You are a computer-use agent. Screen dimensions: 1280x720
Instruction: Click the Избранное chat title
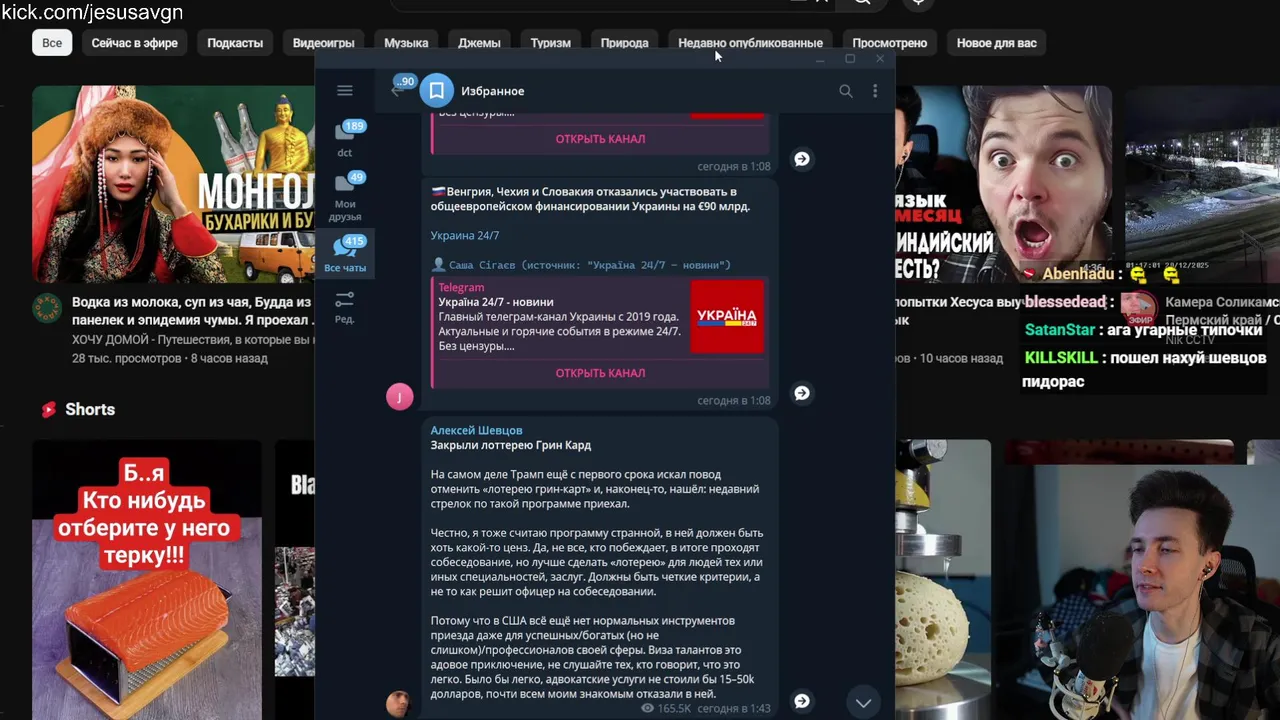(492, 91)
